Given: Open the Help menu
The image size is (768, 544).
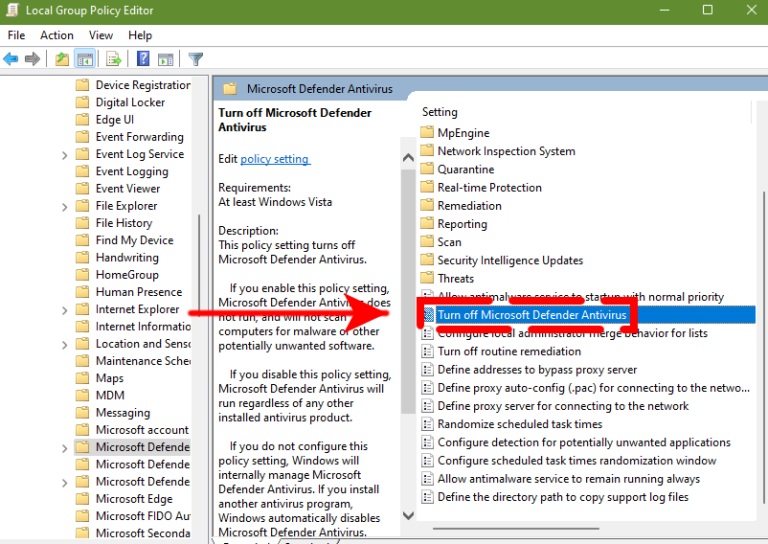Looking at the screenshot, I should point(140,35).
